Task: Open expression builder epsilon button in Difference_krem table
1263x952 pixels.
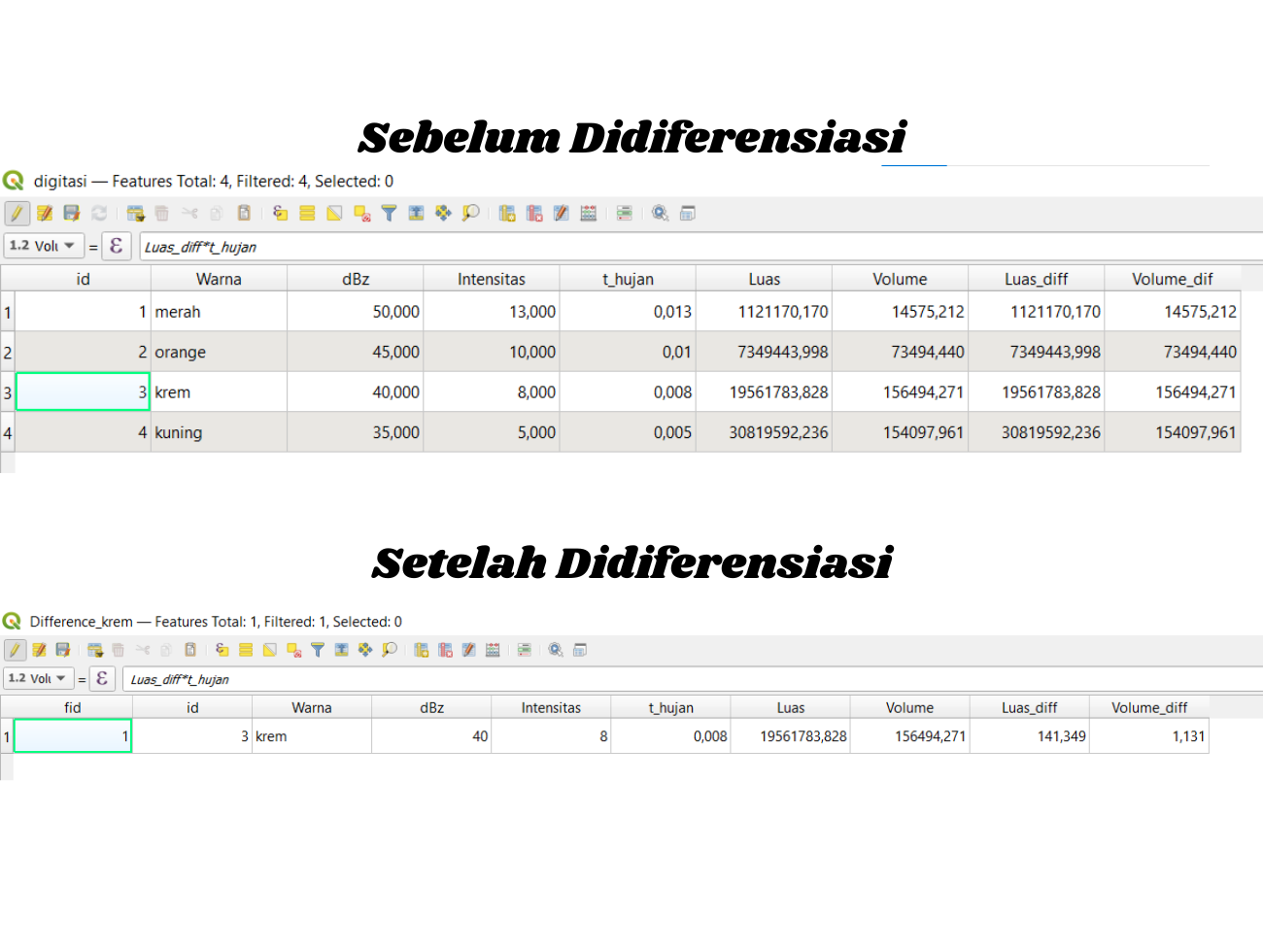Action: coord(102,679)
